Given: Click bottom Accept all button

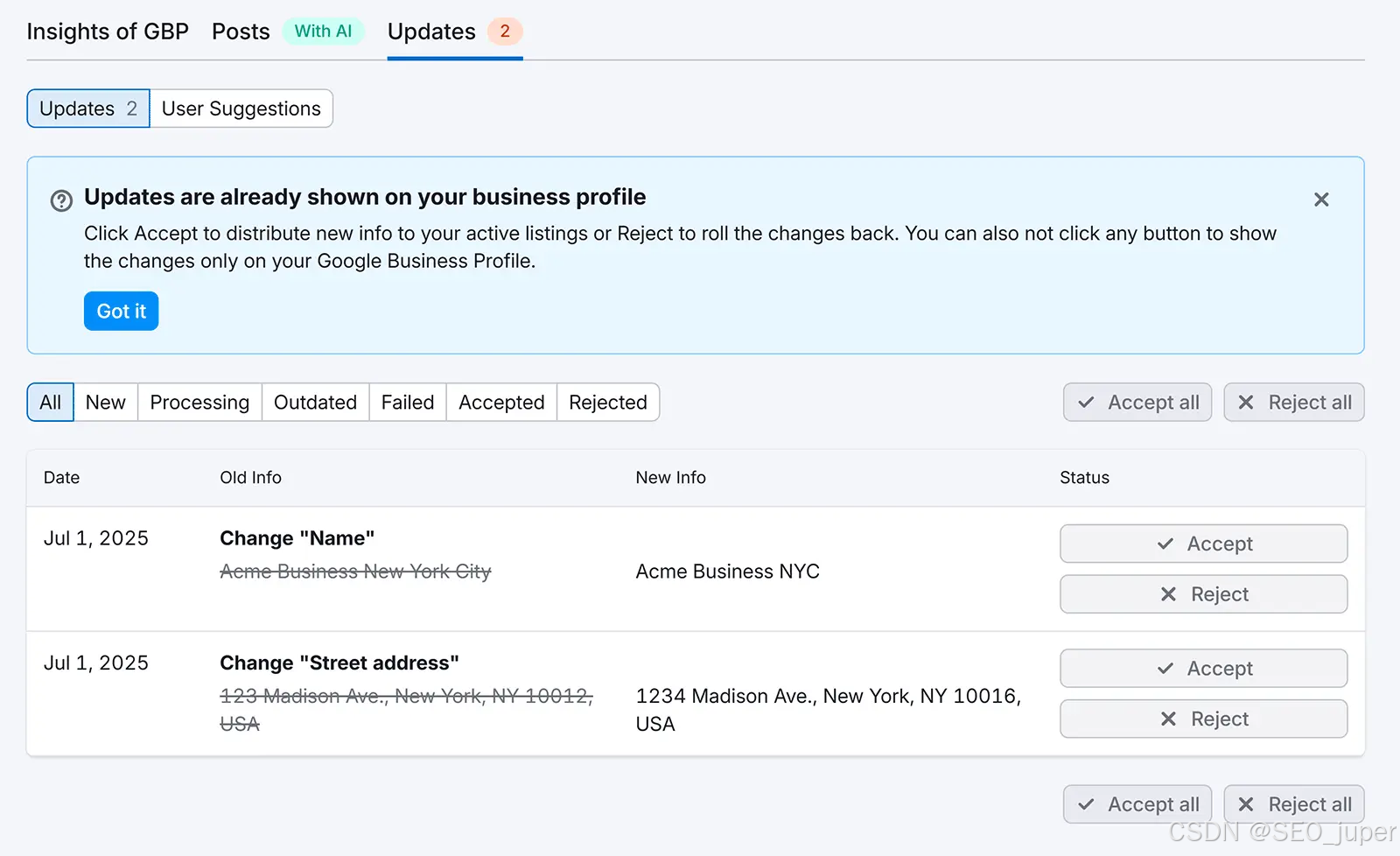Looking at the screenshot, I should tap(1137, 804).
